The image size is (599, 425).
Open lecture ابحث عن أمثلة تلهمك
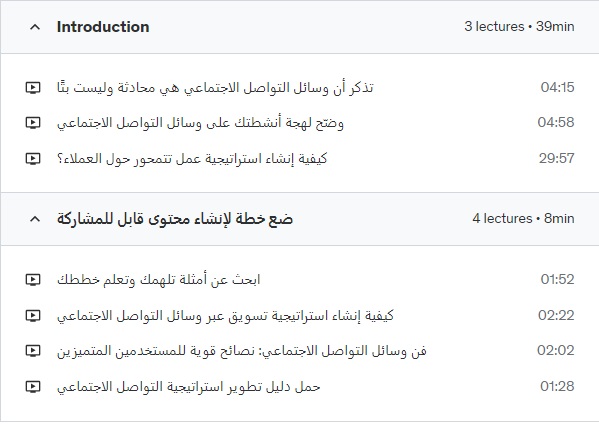tap(159, 280)
